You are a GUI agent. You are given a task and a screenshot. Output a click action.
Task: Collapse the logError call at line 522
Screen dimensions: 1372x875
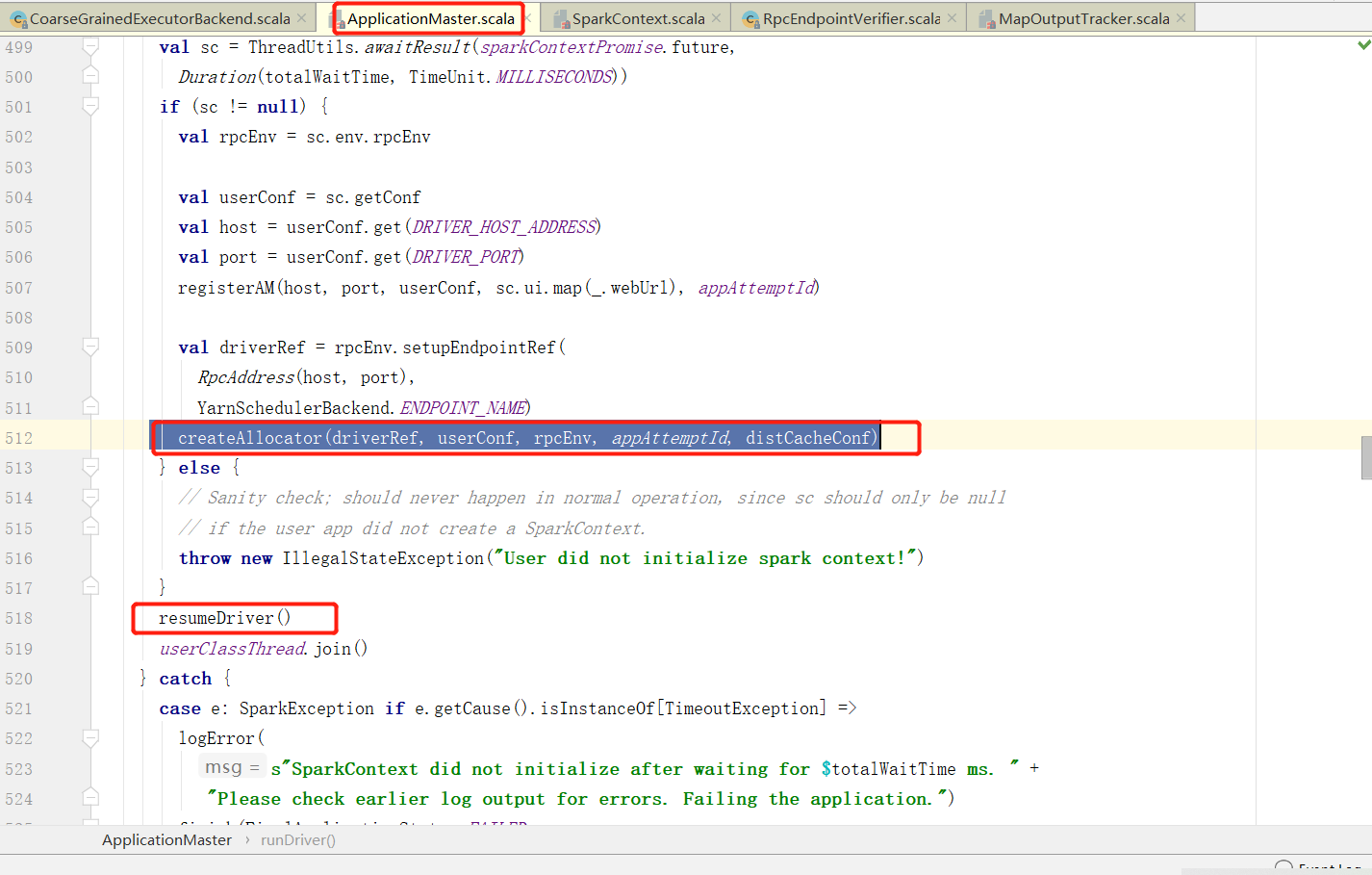point(90,737)
